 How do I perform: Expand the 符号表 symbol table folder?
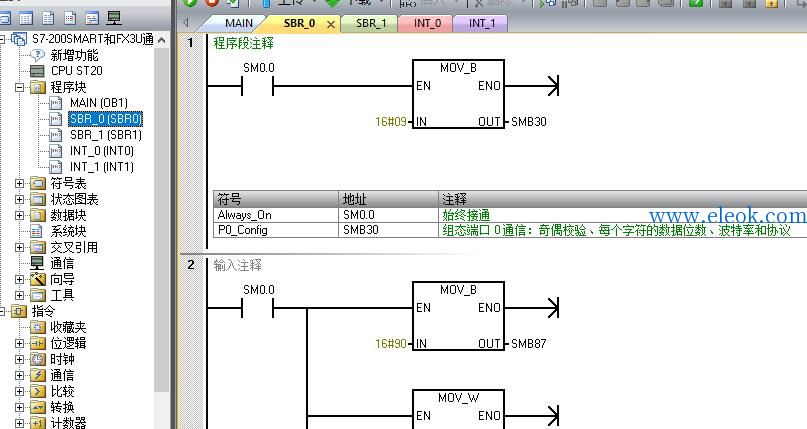point(20,183)
